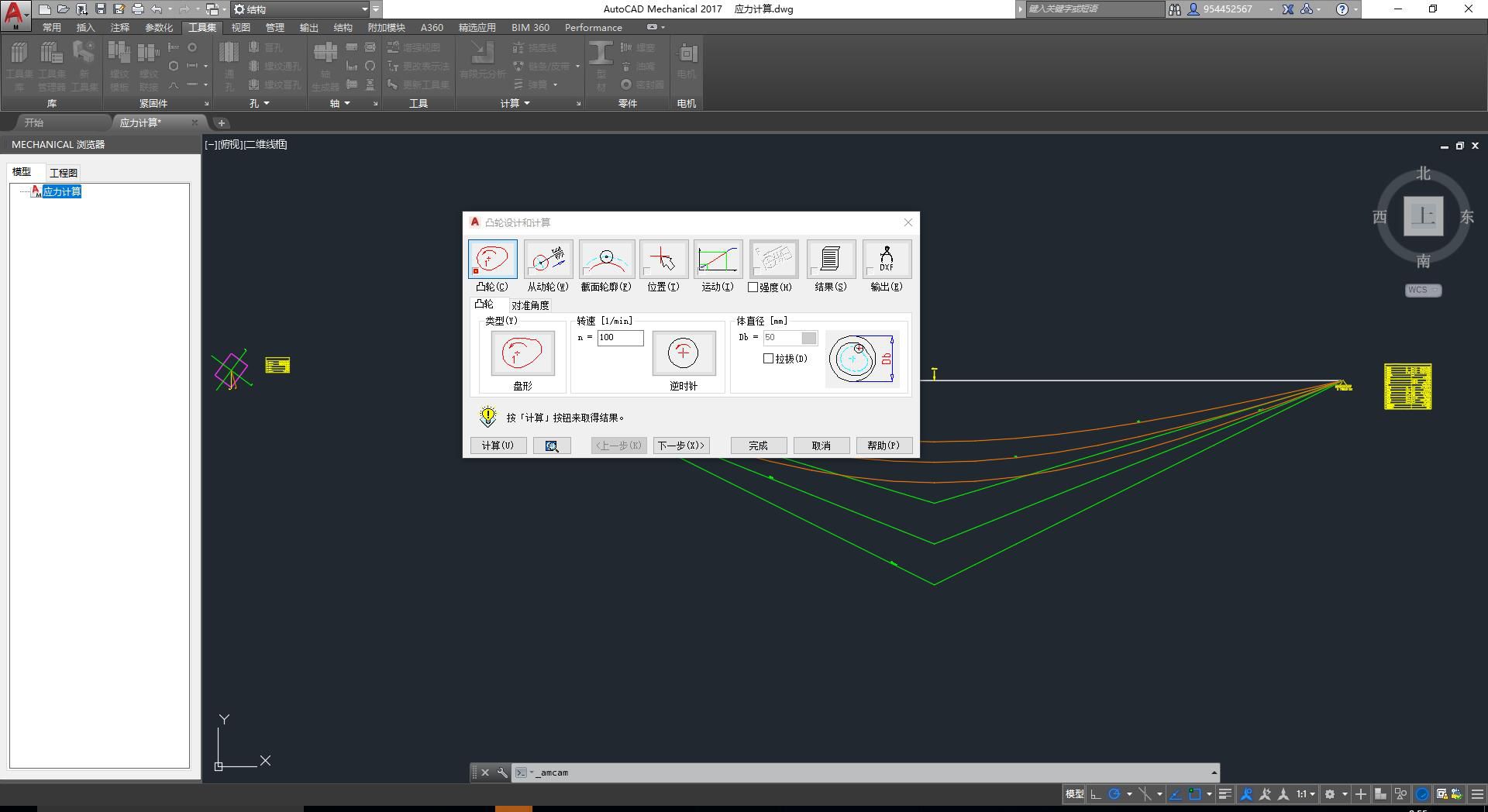The width and height of the screenshot is (1488, 812).
Task: Switch to the 对准角度 tab
Action: [530, 305]
